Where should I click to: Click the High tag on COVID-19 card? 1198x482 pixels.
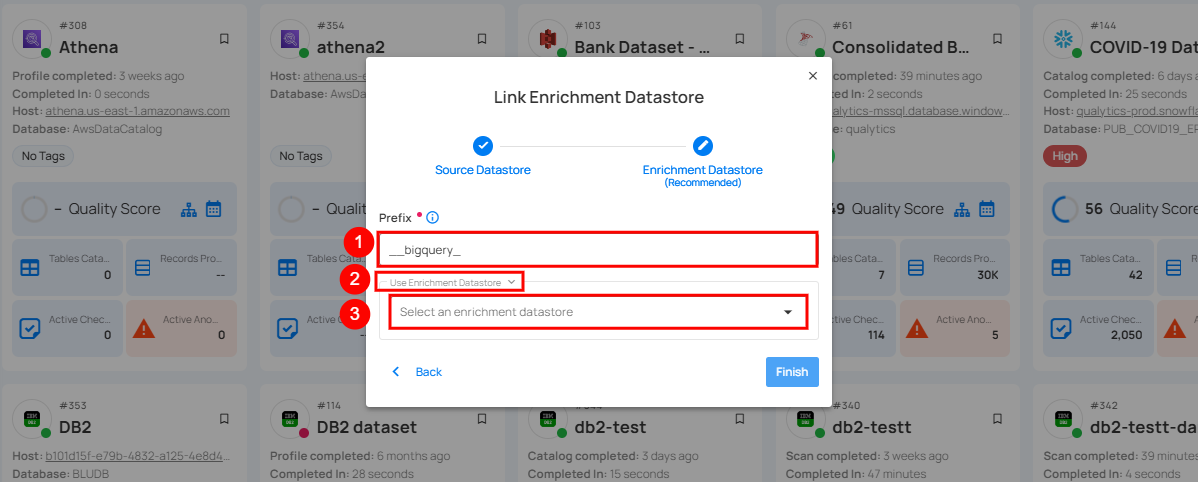1065,156
